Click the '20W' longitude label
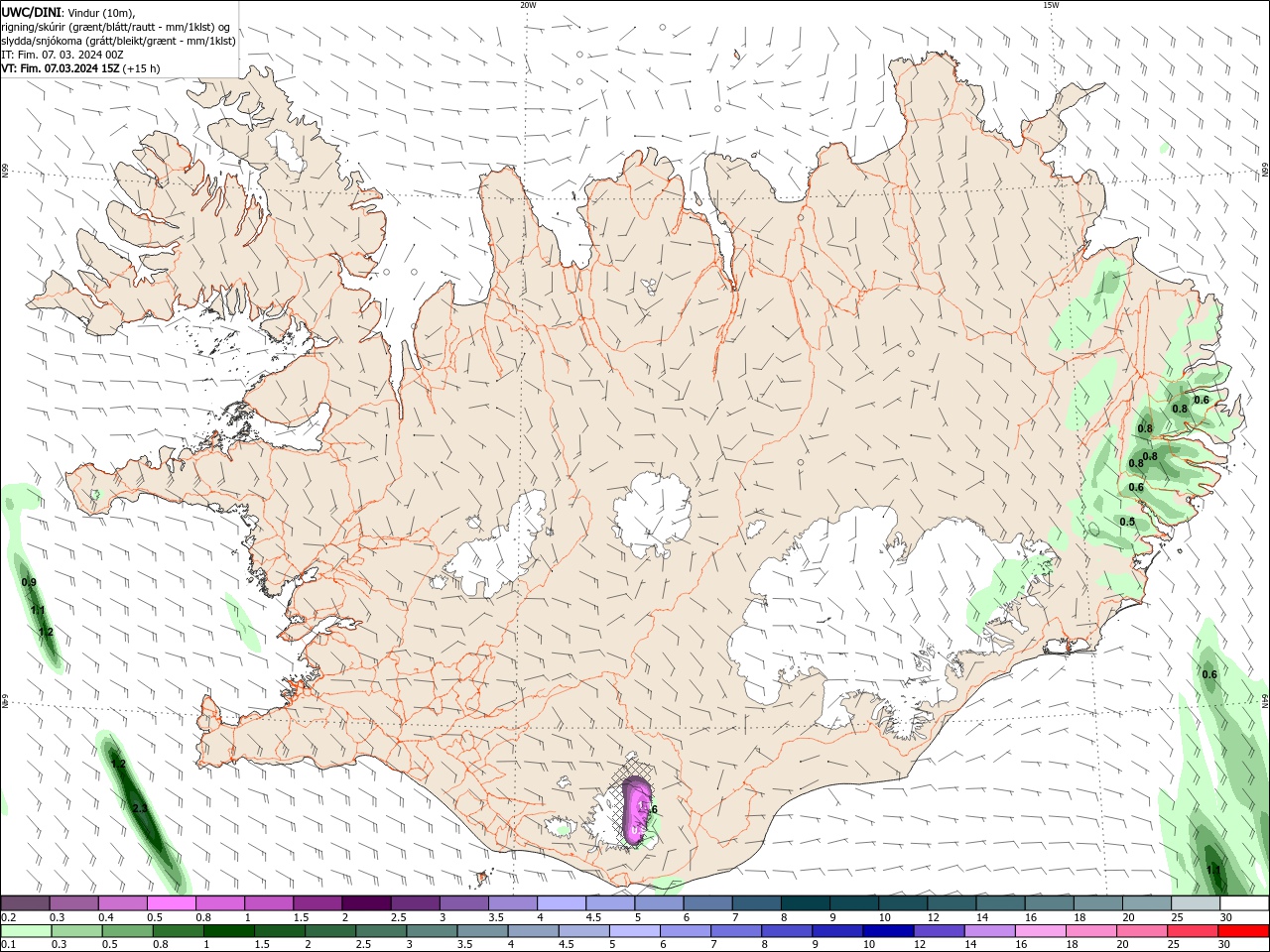The height and width of the screenshot is (952, 1270). pos(528,5)
